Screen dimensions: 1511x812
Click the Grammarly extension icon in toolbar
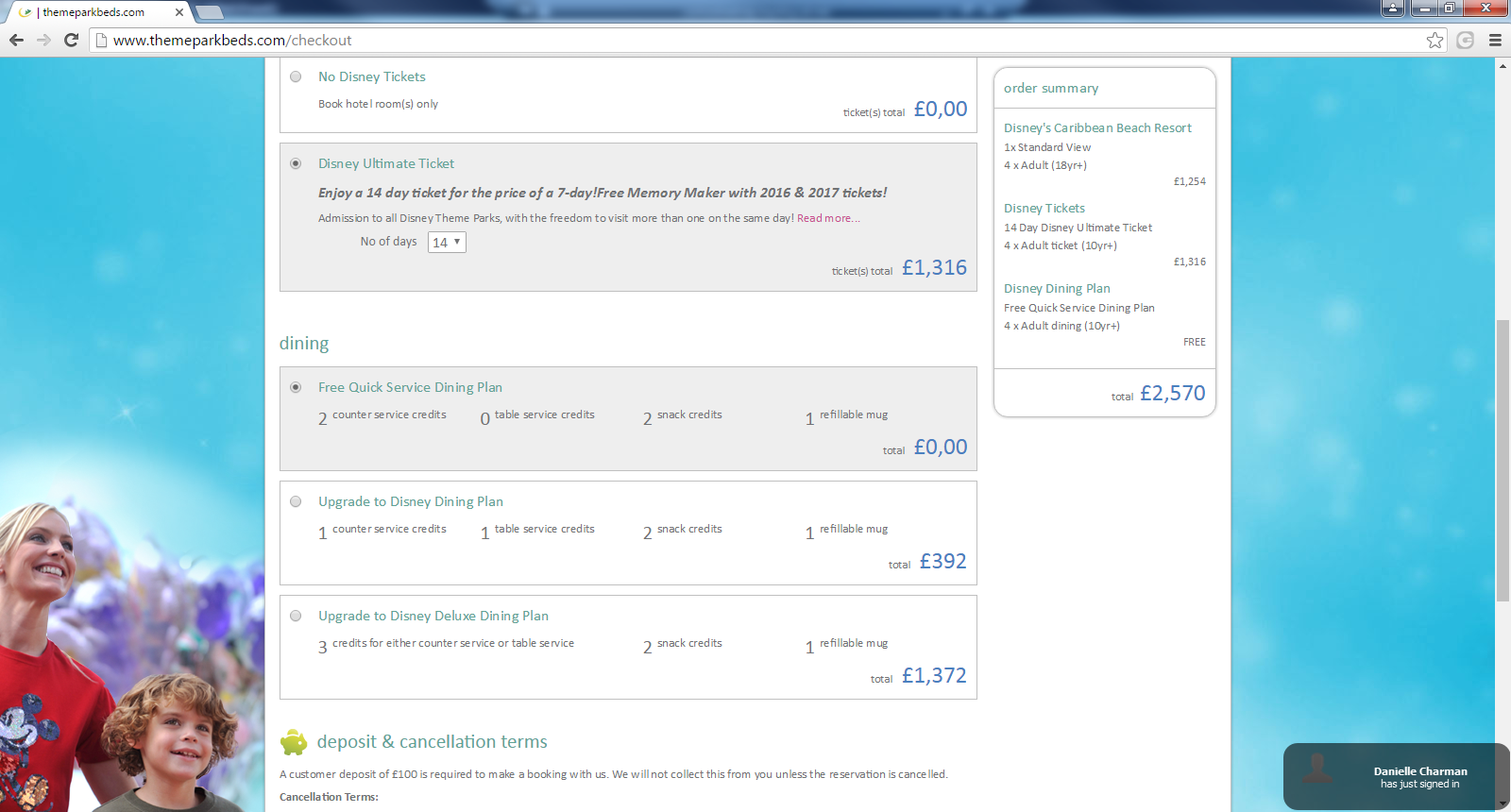point(1466,40)
